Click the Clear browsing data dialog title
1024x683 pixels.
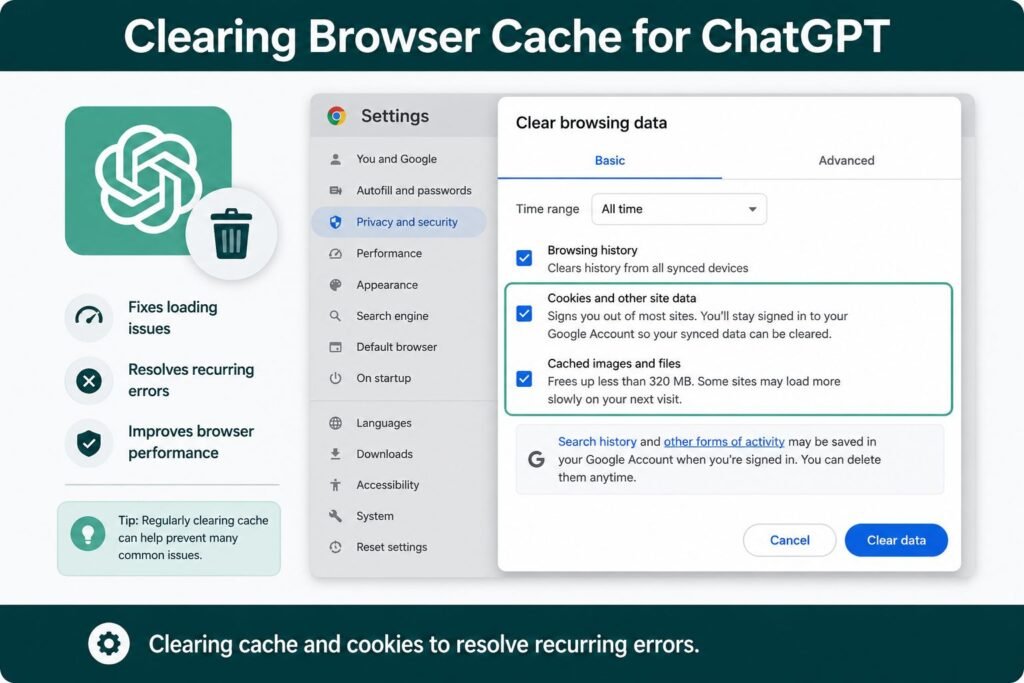(x=591, y=123)
